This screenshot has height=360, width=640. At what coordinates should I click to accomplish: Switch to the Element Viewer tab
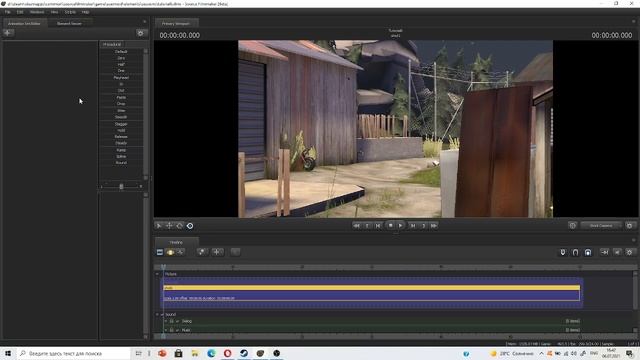[69, 24]
